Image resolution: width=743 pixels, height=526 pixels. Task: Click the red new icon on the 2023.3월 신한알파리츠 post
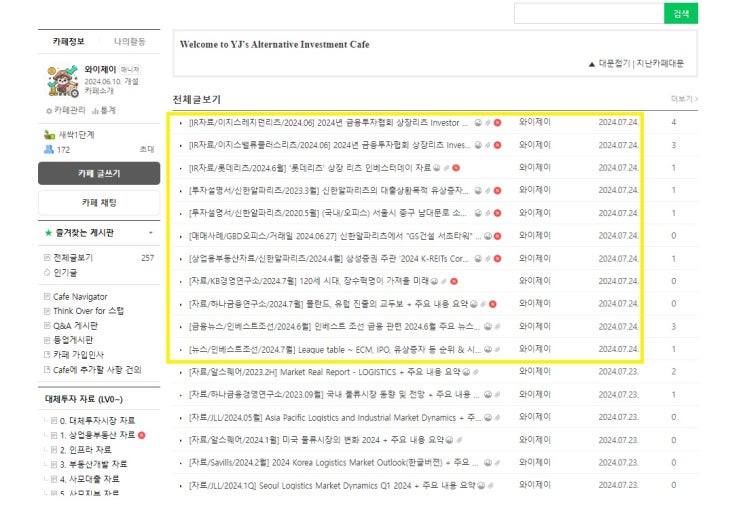498,190
